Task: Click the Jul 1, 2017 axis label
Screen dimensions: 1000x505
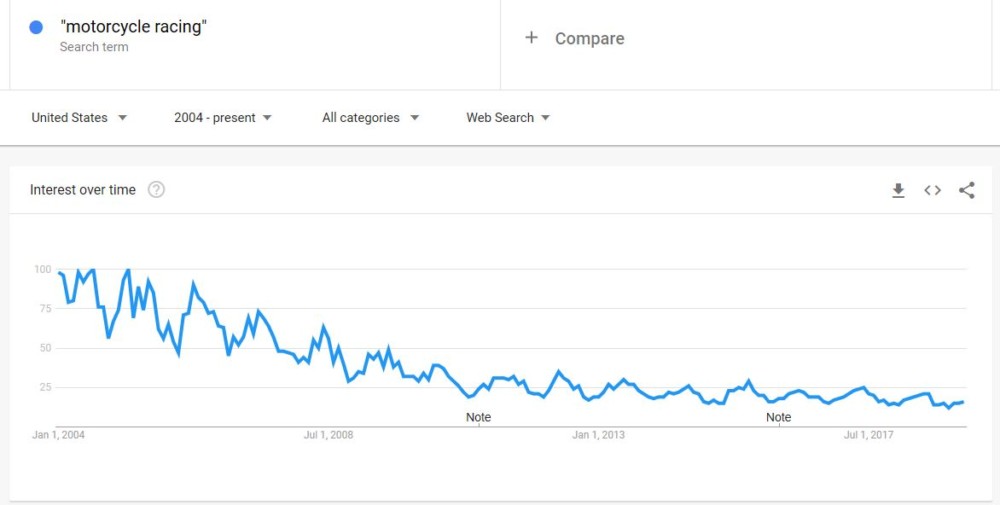Action: coord(868,435)
